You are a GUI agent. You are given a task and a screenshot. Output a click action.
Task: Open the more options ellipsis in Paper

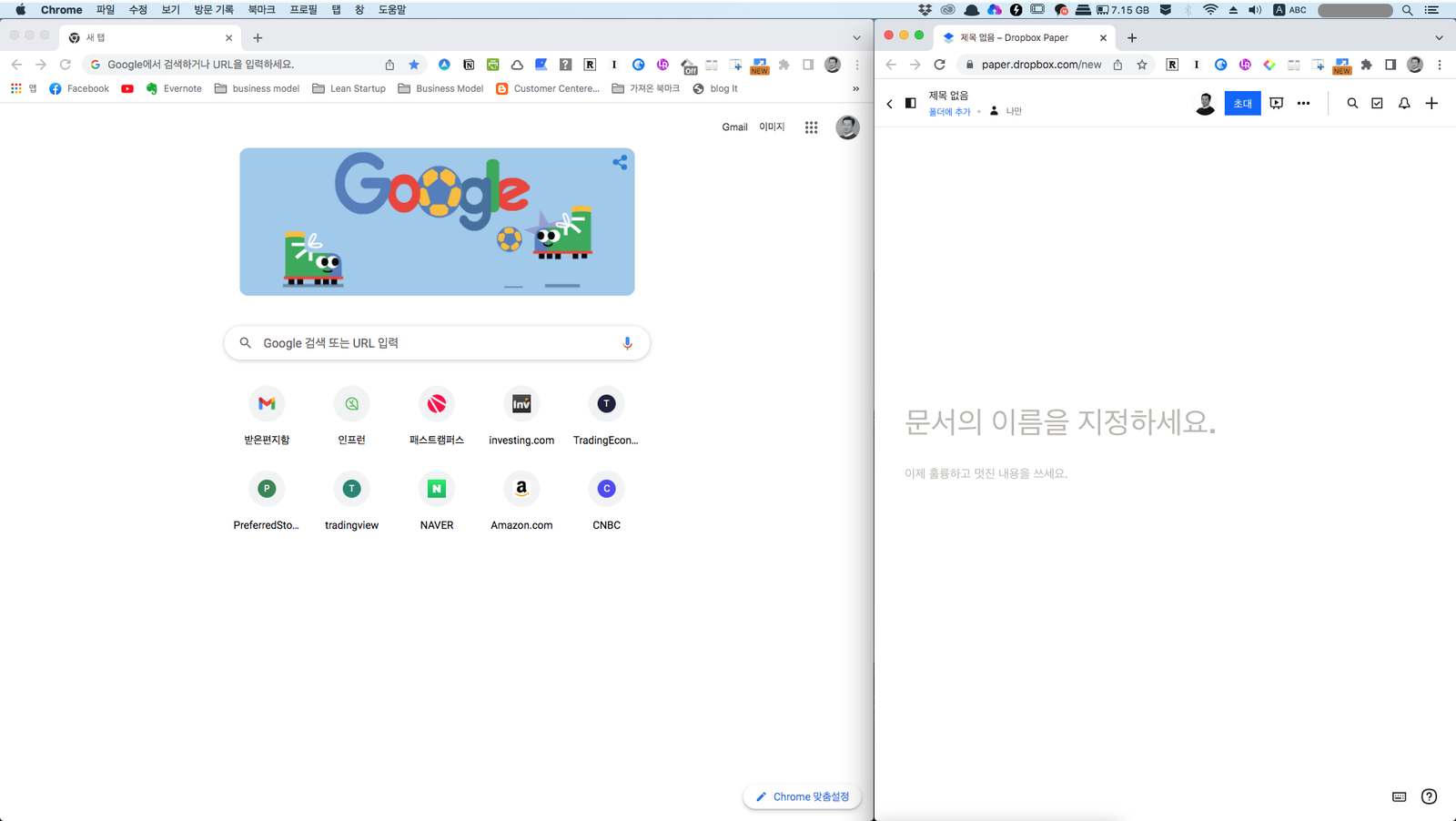pyautogui.click(x=1303, y=103)
